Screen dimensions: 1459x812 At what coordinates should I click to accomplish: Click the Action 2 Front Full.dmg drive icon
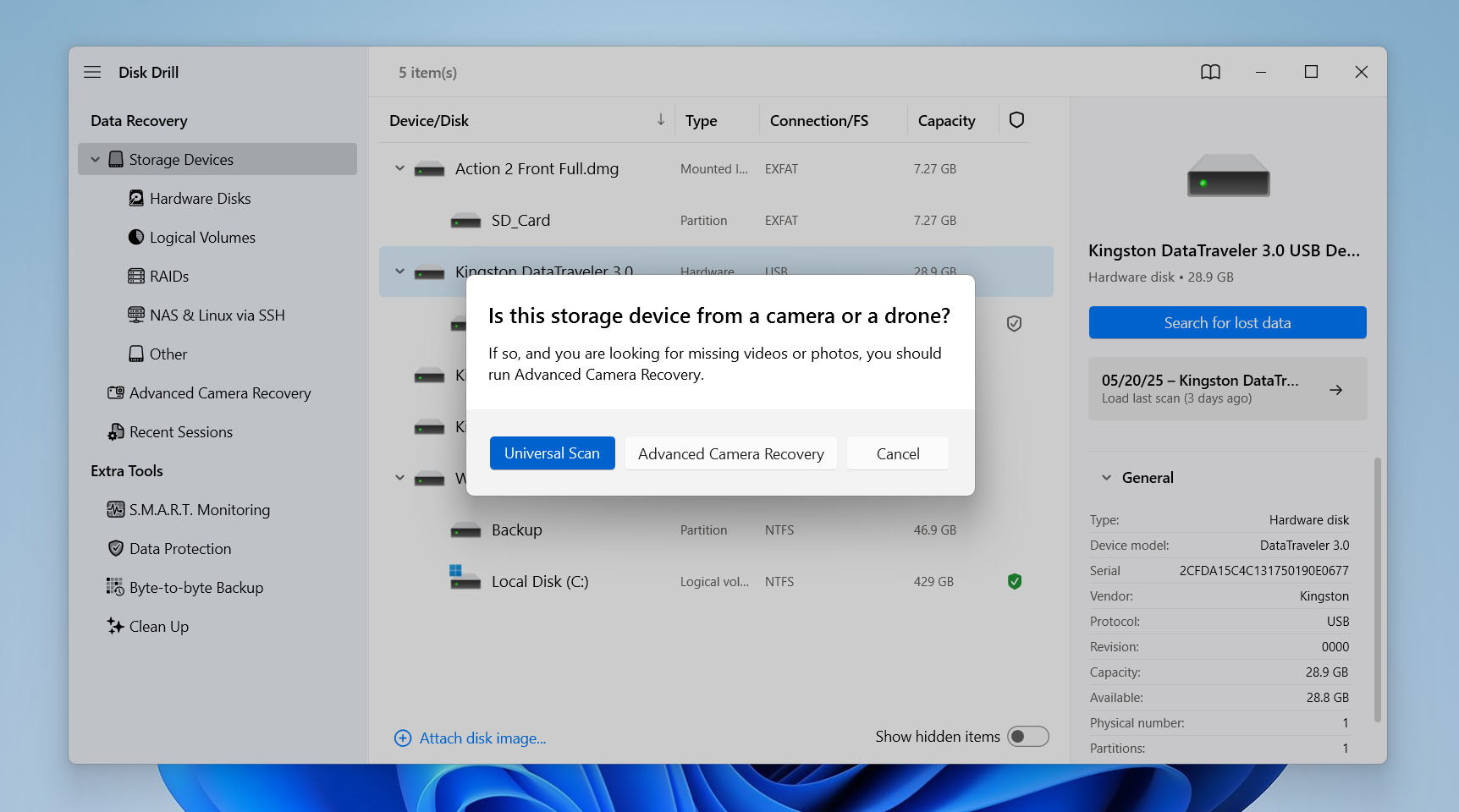coord(430,170)
